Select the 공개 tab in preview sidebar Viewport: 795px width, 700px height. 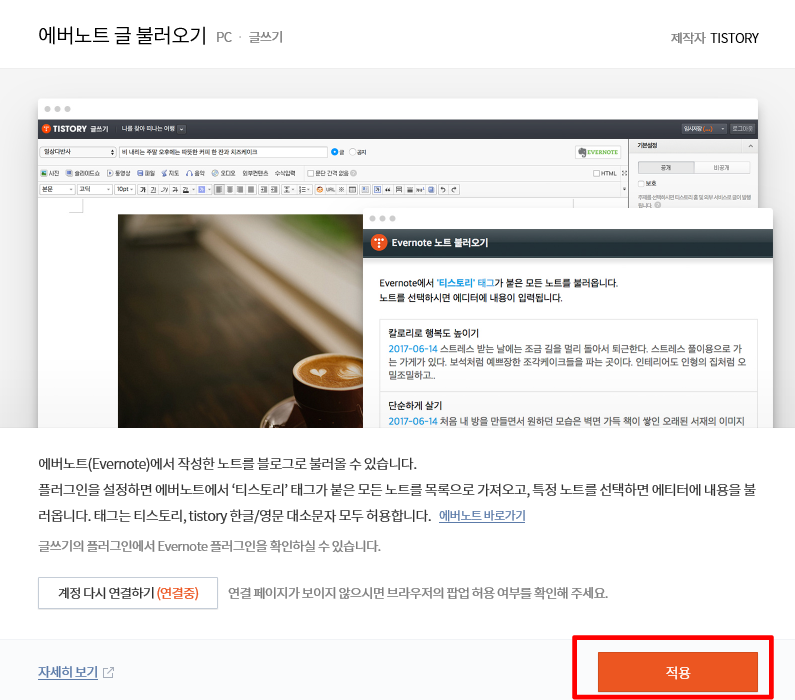click(x=666, y=167)
